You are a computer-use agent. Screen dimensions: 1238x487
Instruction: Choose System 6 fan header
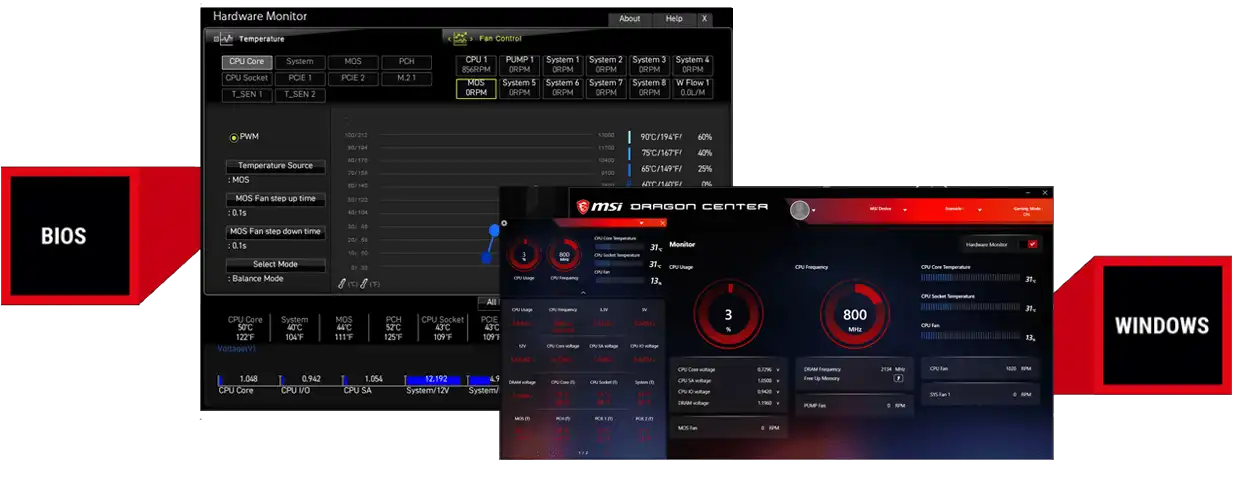pos(562,88)
